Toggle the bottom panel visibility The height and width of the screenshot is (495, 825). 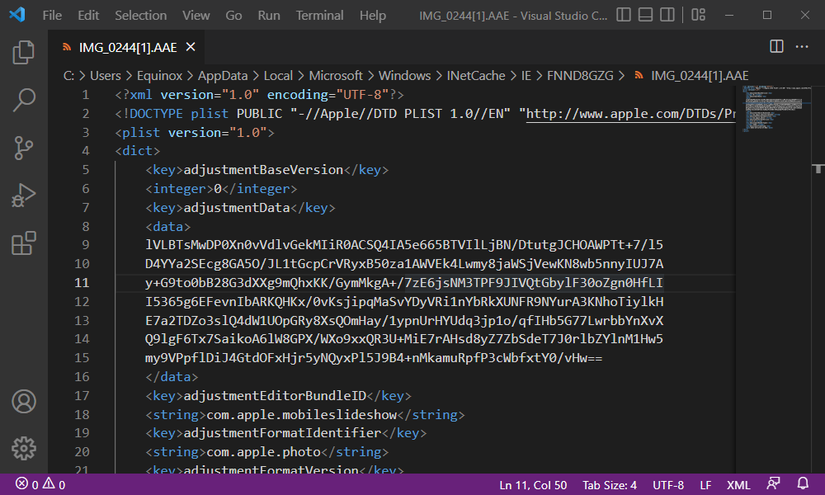[x=647, y=16]
